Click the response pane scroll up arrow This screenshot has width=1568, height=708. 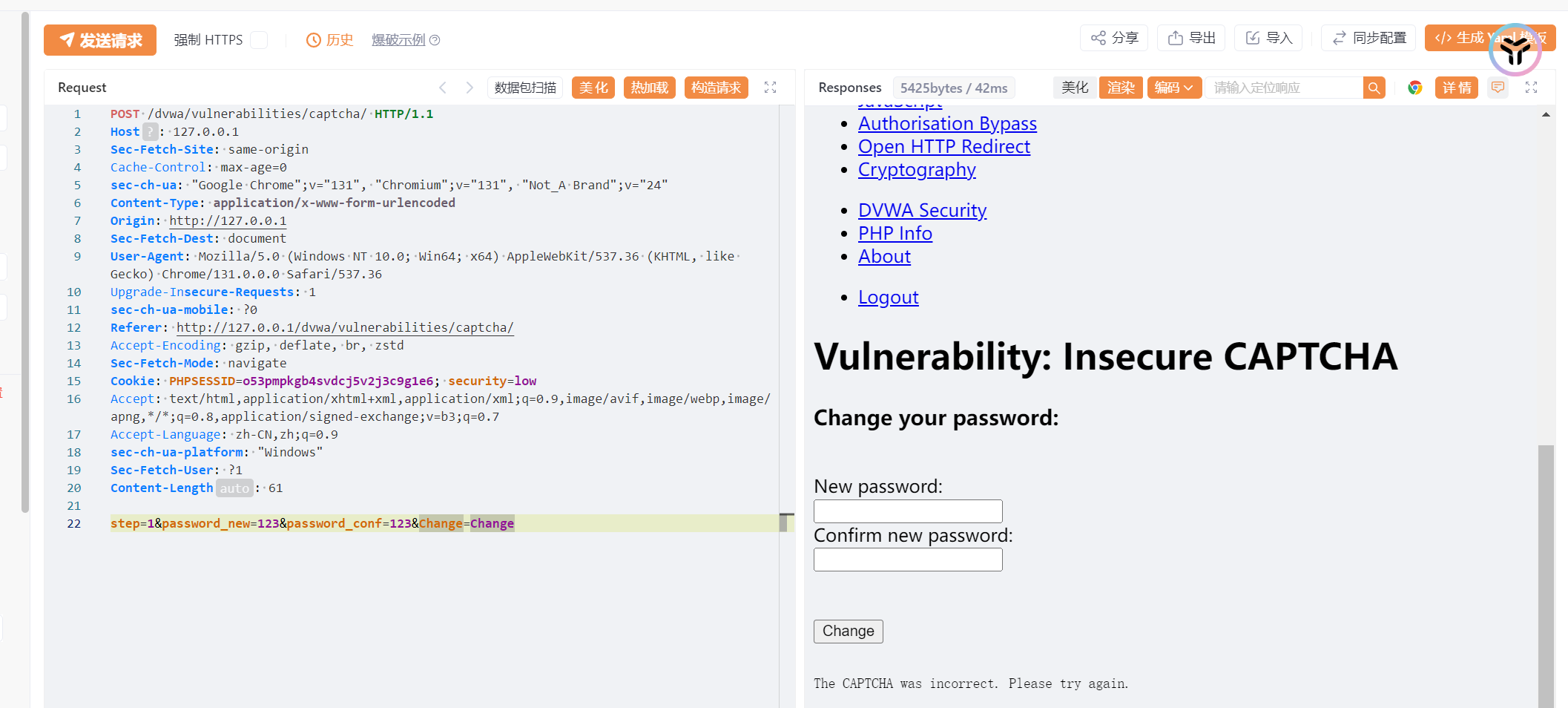(1546, 114)
